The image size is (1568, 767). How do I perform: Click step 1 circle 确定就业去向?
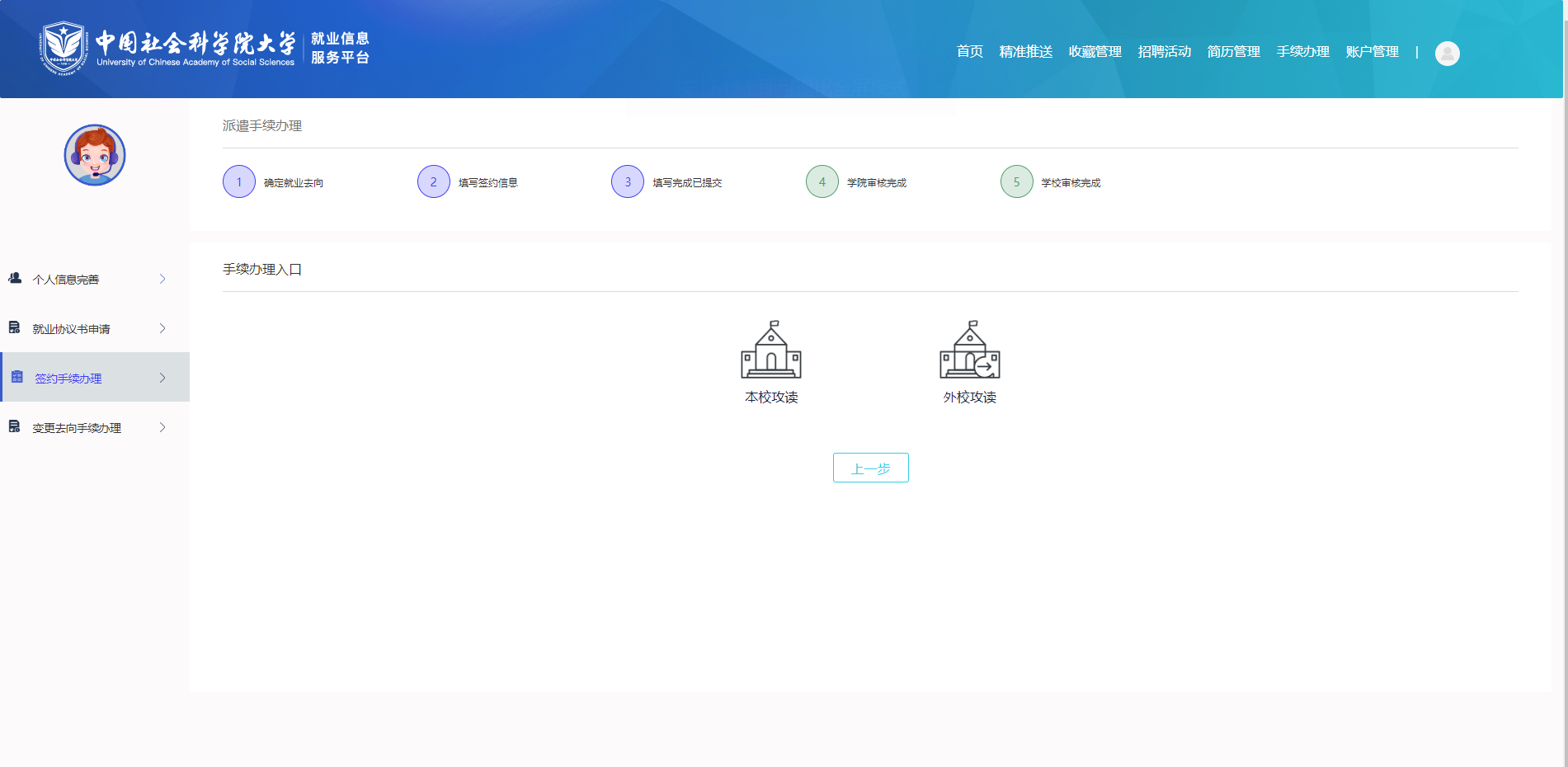click(x=239, y=182)
